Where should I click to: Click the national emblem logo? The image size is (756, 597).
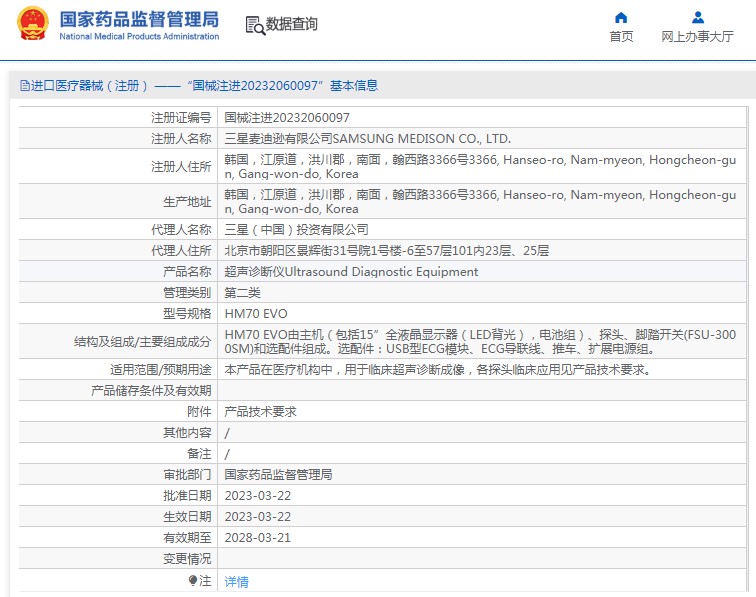(x=32, y=24)
